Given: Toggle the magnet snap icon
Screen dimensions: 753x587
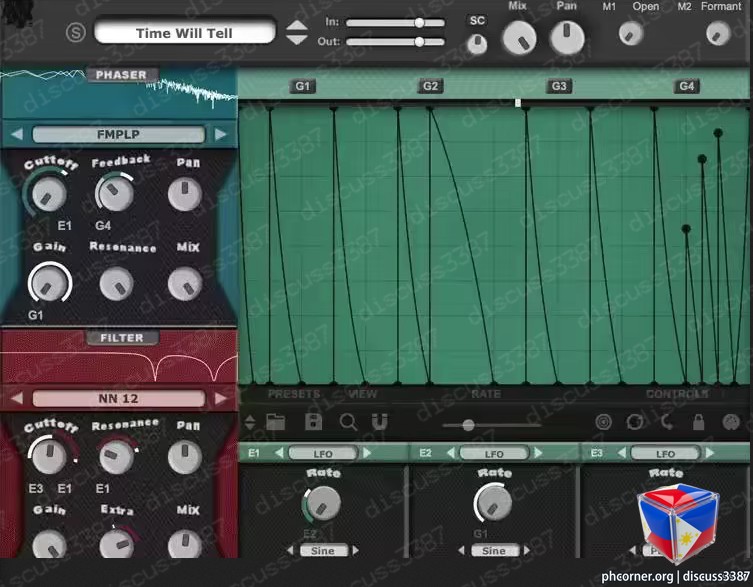Looking at the screenshot, I should (379, 422).
